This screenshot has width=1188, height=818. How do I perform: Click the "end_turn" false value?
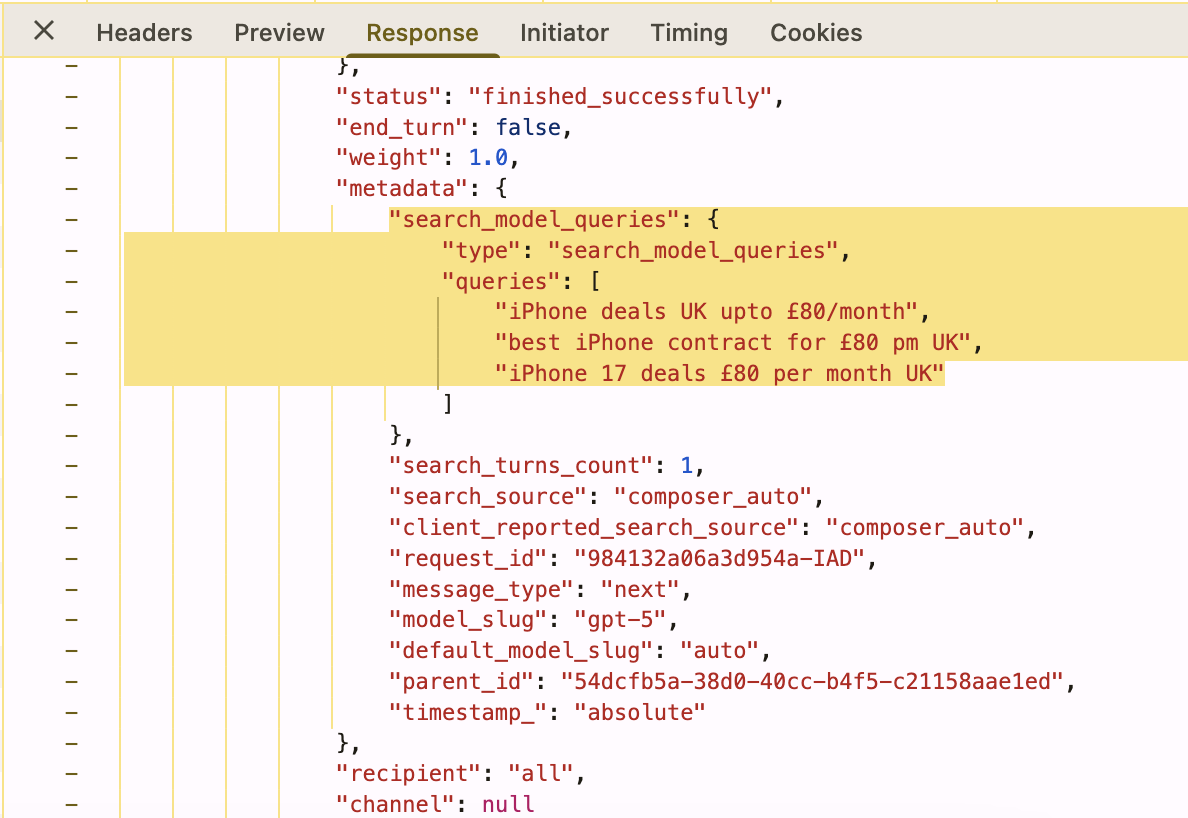coord(528,127)
